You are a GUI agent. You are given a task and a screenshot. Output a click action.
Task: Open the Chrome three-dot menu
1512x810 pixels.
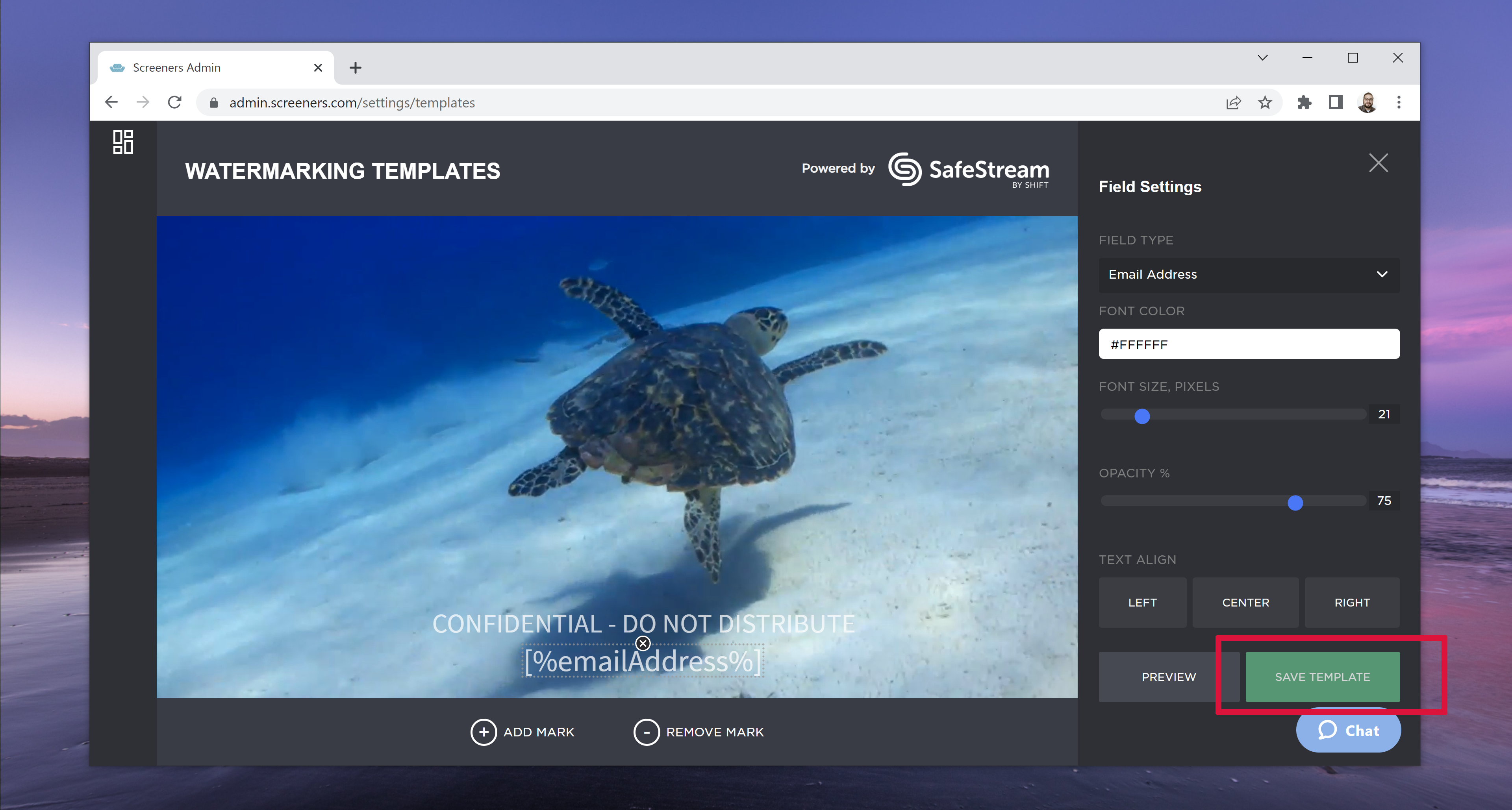tap(1398, 103)
